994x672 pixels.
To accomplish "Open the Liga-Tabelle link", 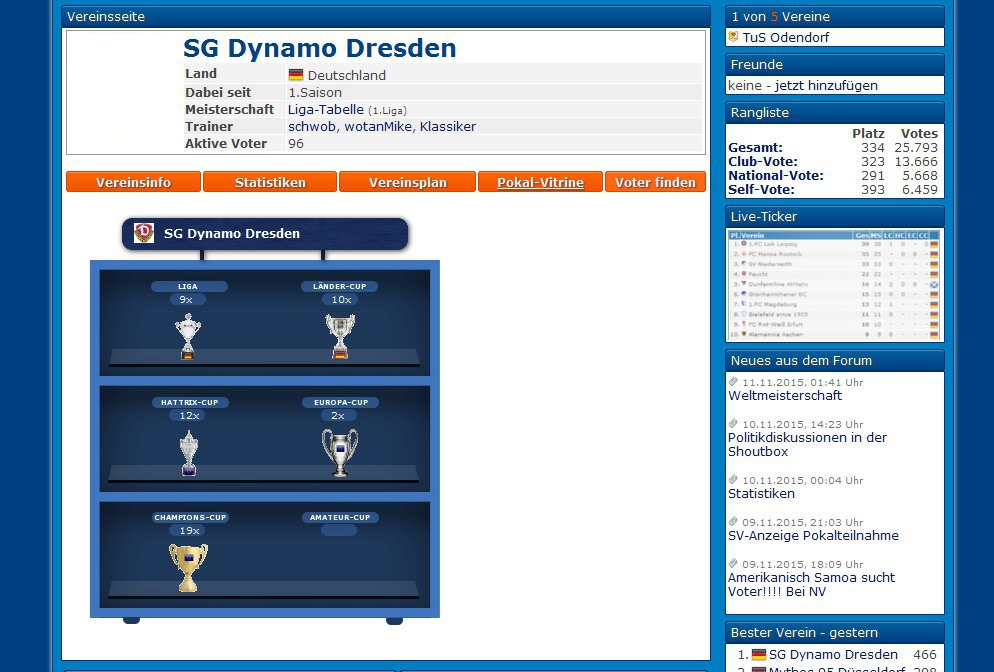I will tap(326, 109).
